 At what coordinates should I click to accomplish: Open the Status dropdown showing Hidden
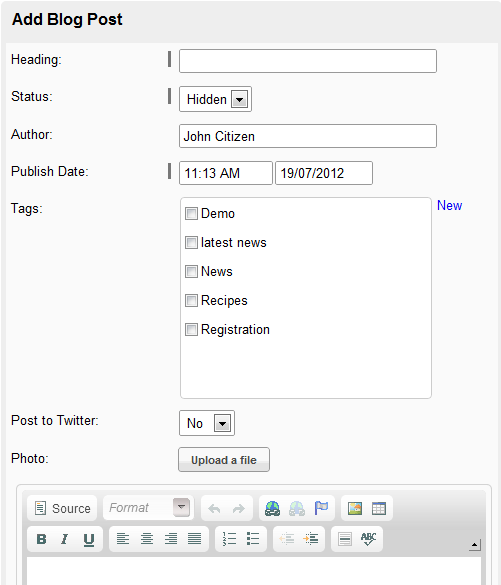(x=216, y=99)
